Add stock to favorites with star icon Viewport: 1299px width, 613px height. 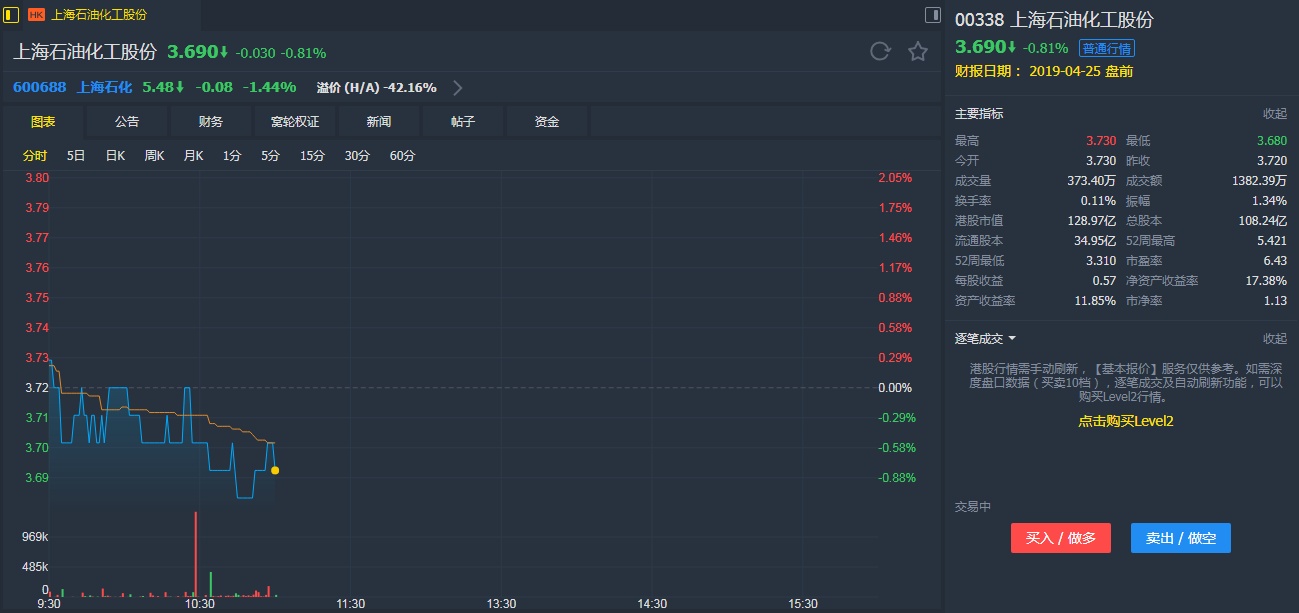click(x=918, y=52)
